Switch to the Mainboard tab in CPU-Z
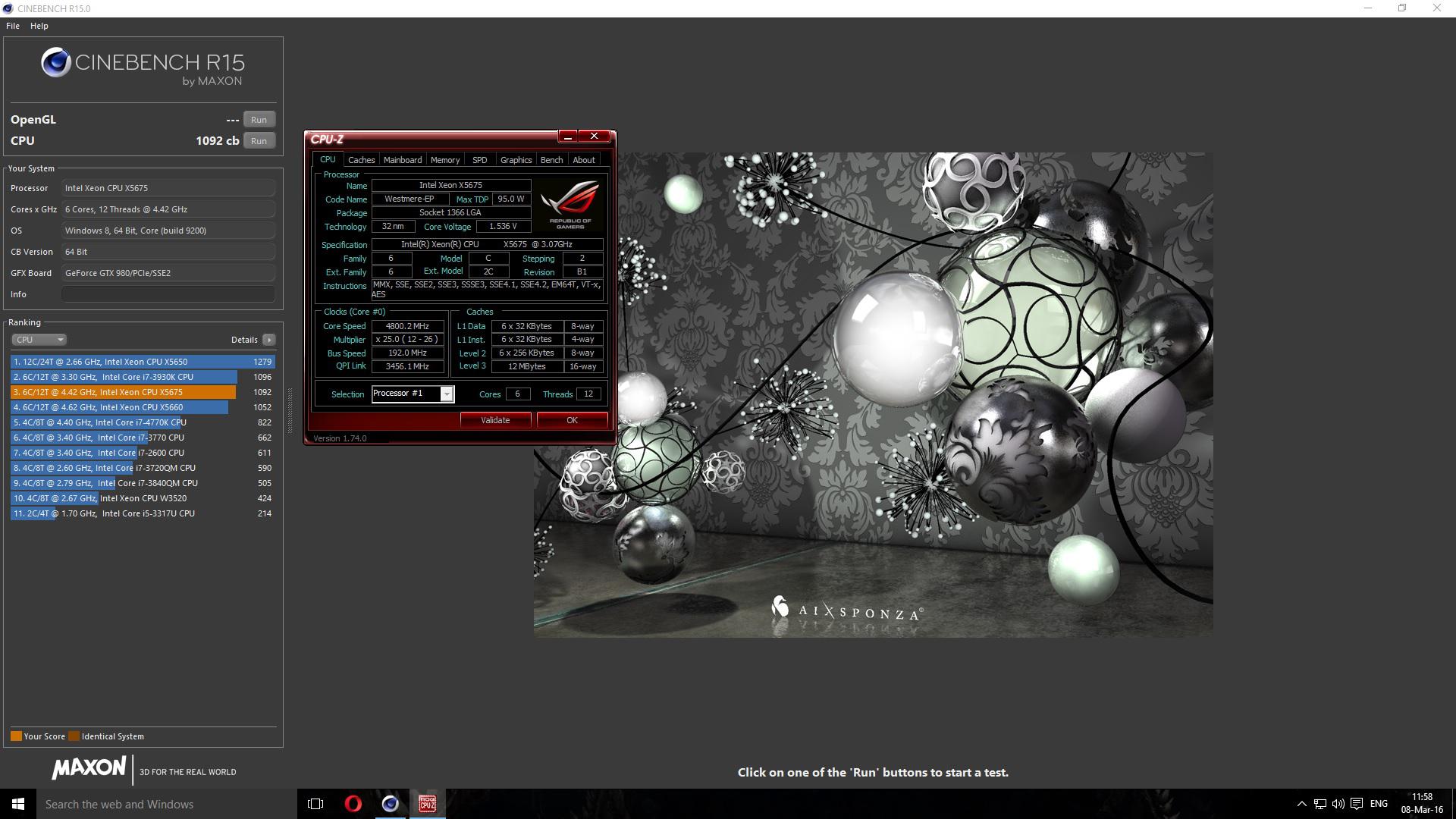 tap(402, 160)
